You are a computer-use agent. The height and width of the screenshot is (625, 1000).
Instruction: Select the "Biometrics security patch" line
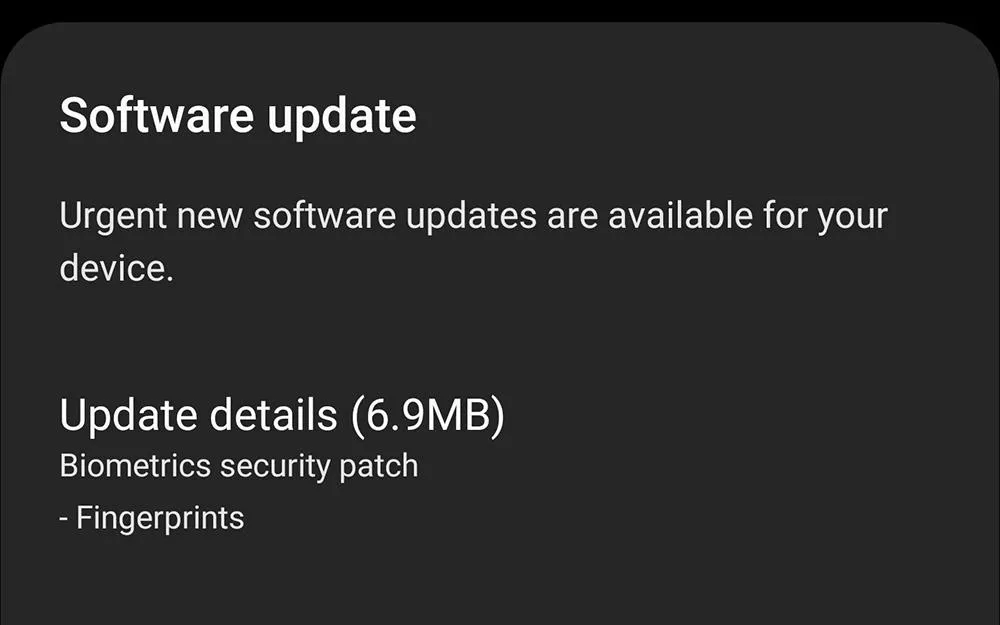pos(239,467)
